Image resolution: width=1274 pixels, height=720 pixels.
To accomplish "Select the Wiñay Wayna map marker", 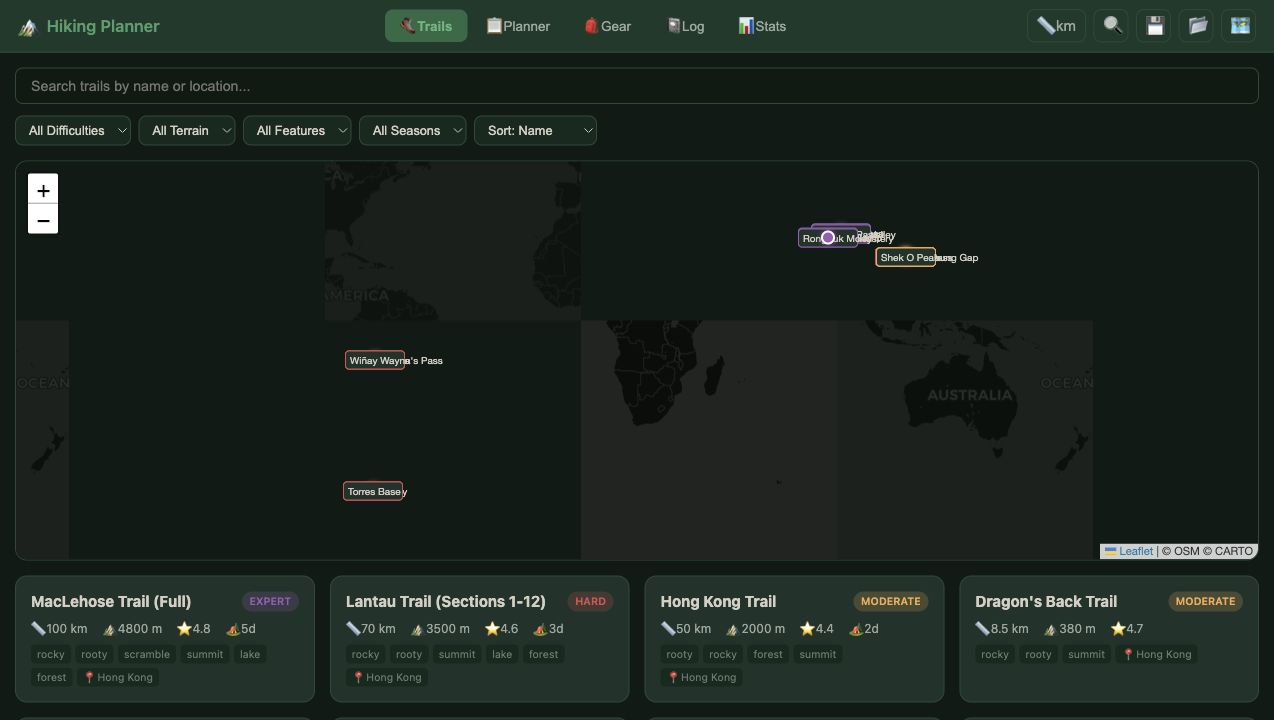I will [x=375, y=360].
